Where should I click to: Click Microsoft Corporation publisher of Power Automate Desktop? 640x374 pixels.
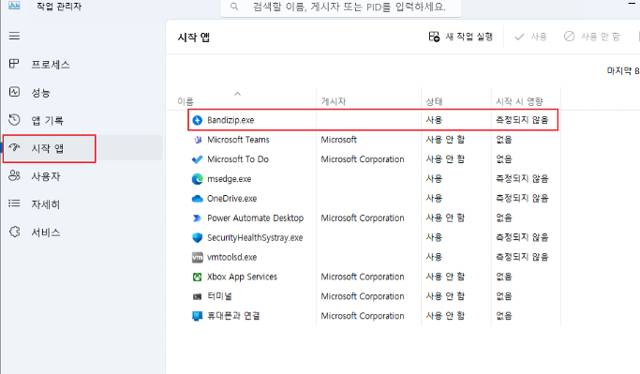362,218
